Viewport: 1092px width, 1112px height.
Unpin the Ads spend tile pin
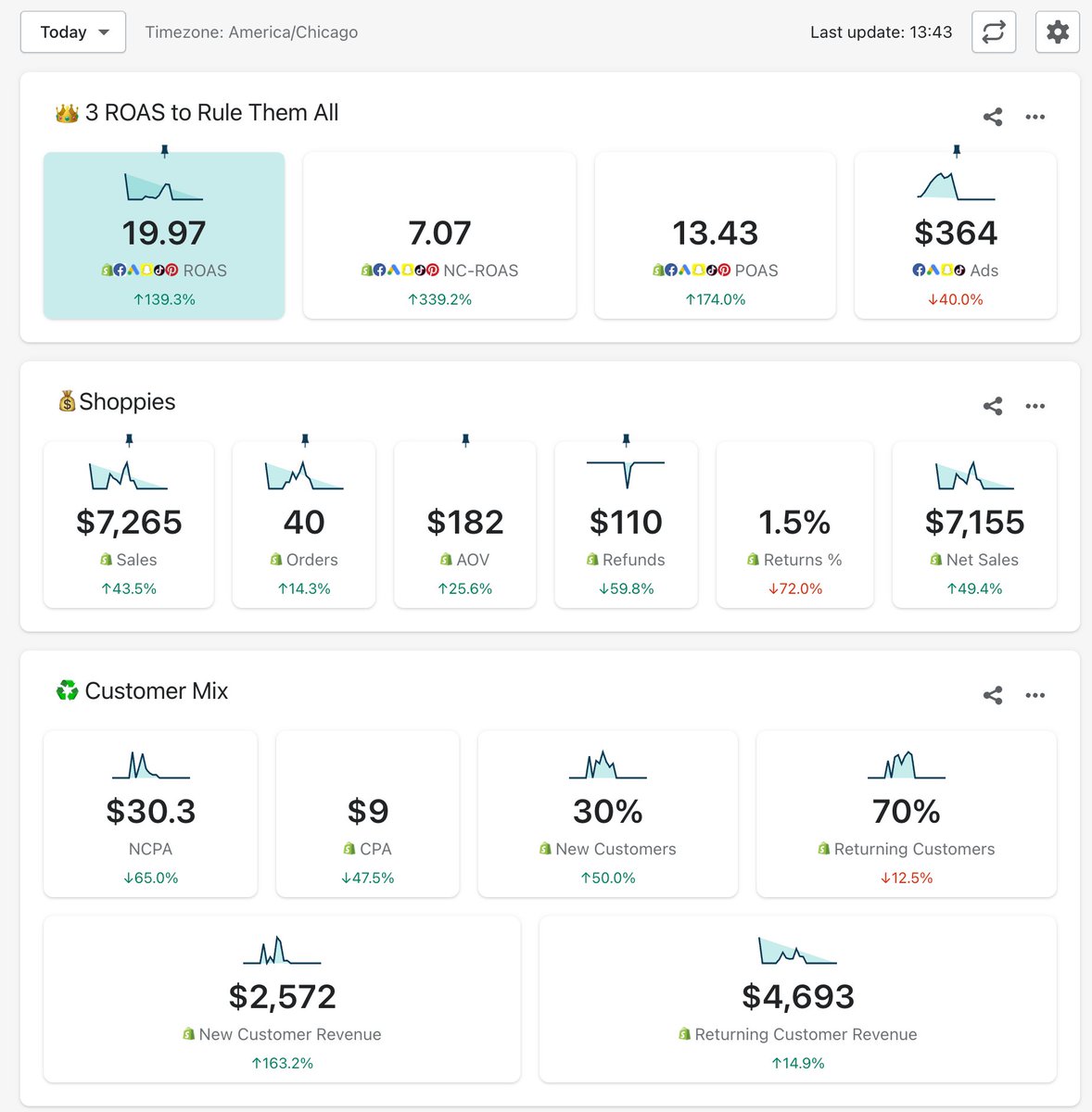[x=957, y=151]
